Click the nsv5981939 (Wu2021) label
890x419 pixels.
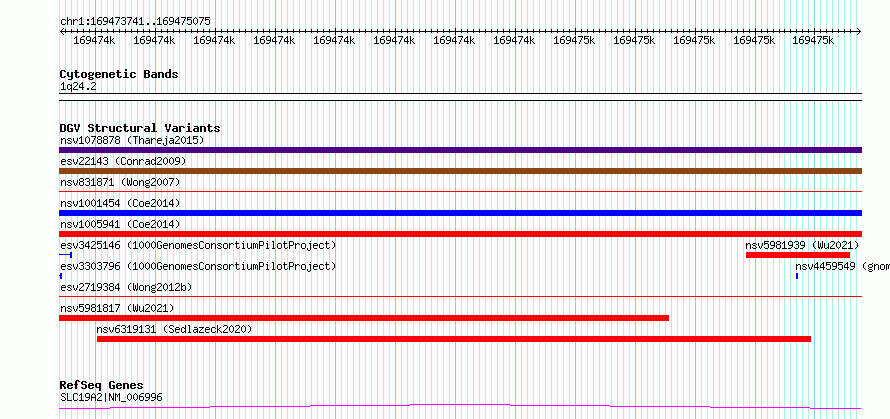point(802,245)
